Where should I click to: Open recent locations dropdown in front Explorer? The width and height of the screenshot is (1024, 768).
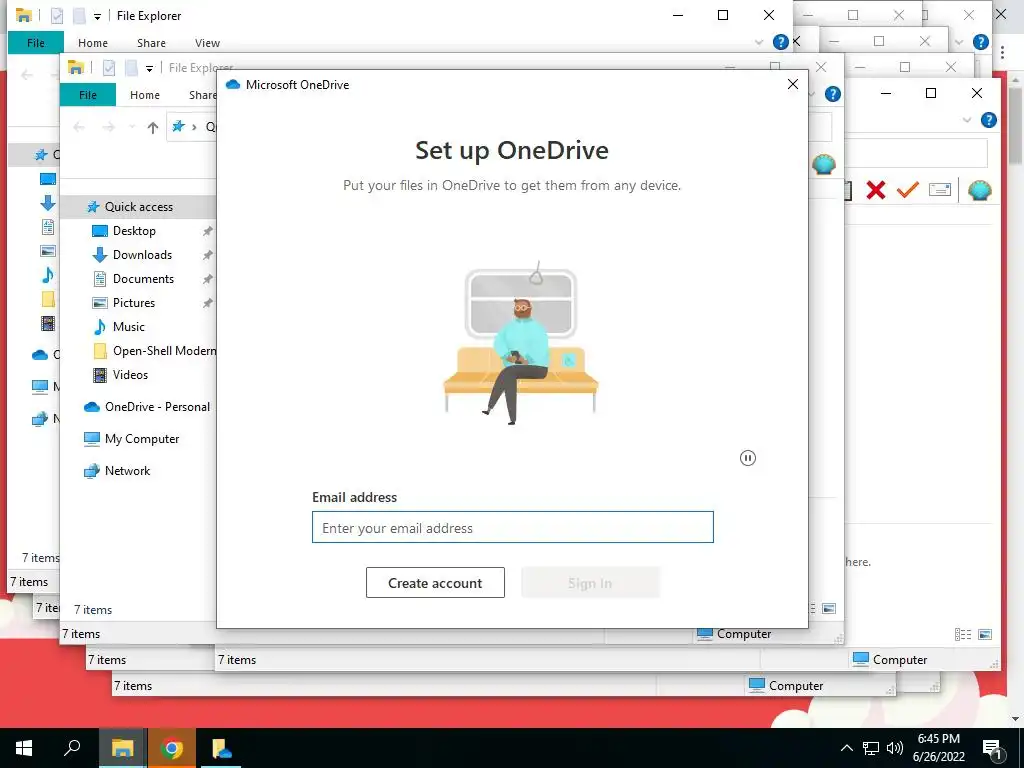coord(131,127)
